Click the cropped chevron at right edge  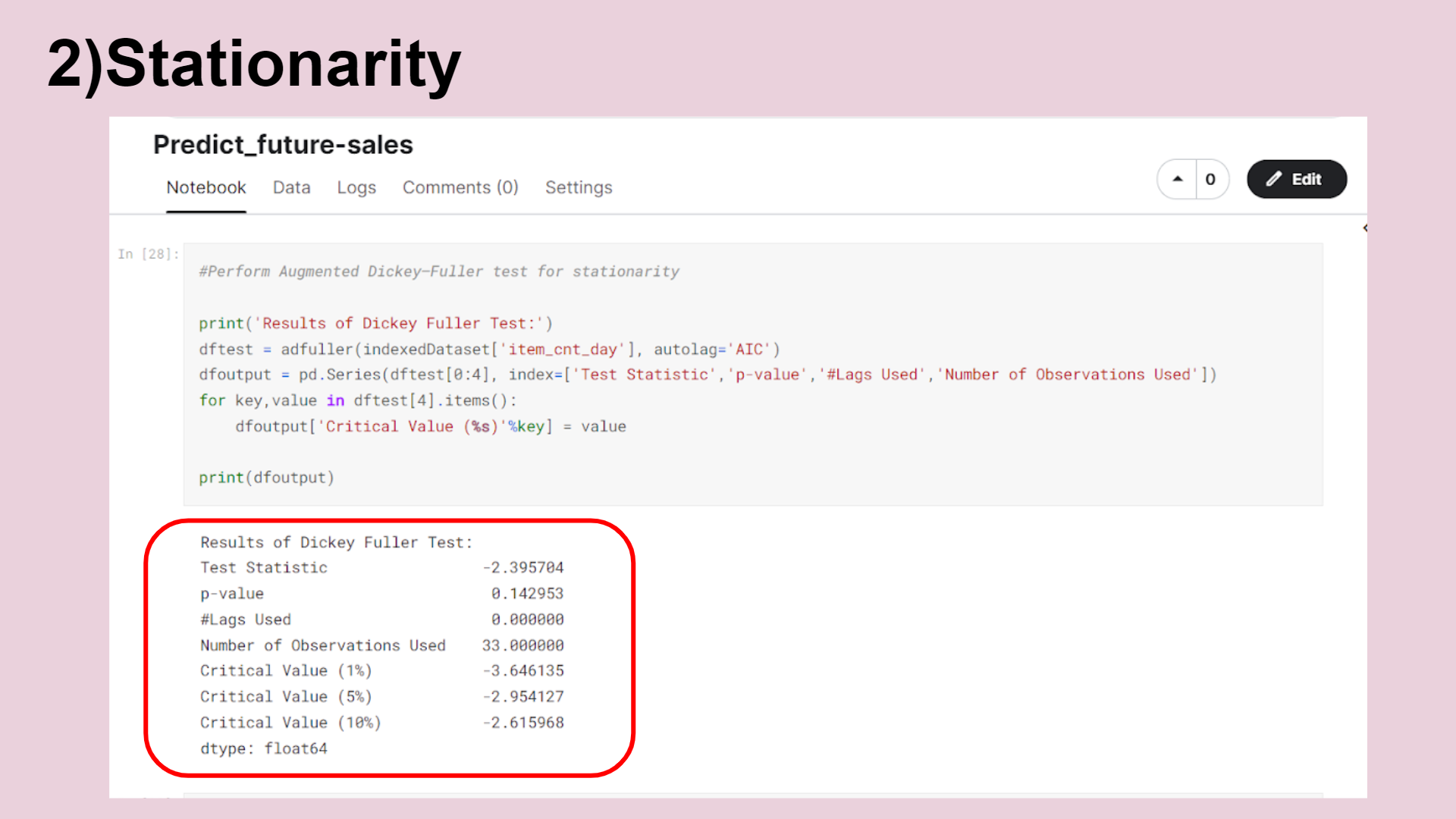click(1364, 227)
